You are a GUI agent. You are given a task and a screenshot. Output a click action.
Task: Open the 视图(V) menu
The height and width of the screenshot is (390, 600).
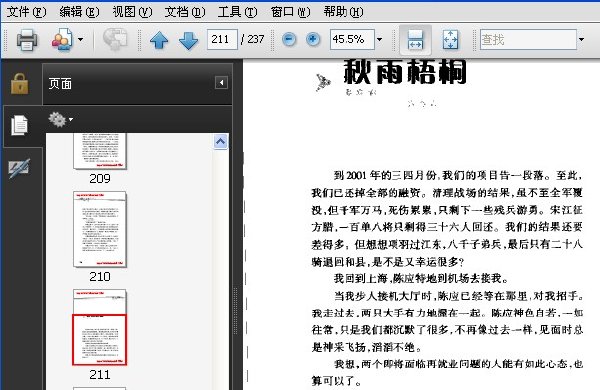click(132, 12)
